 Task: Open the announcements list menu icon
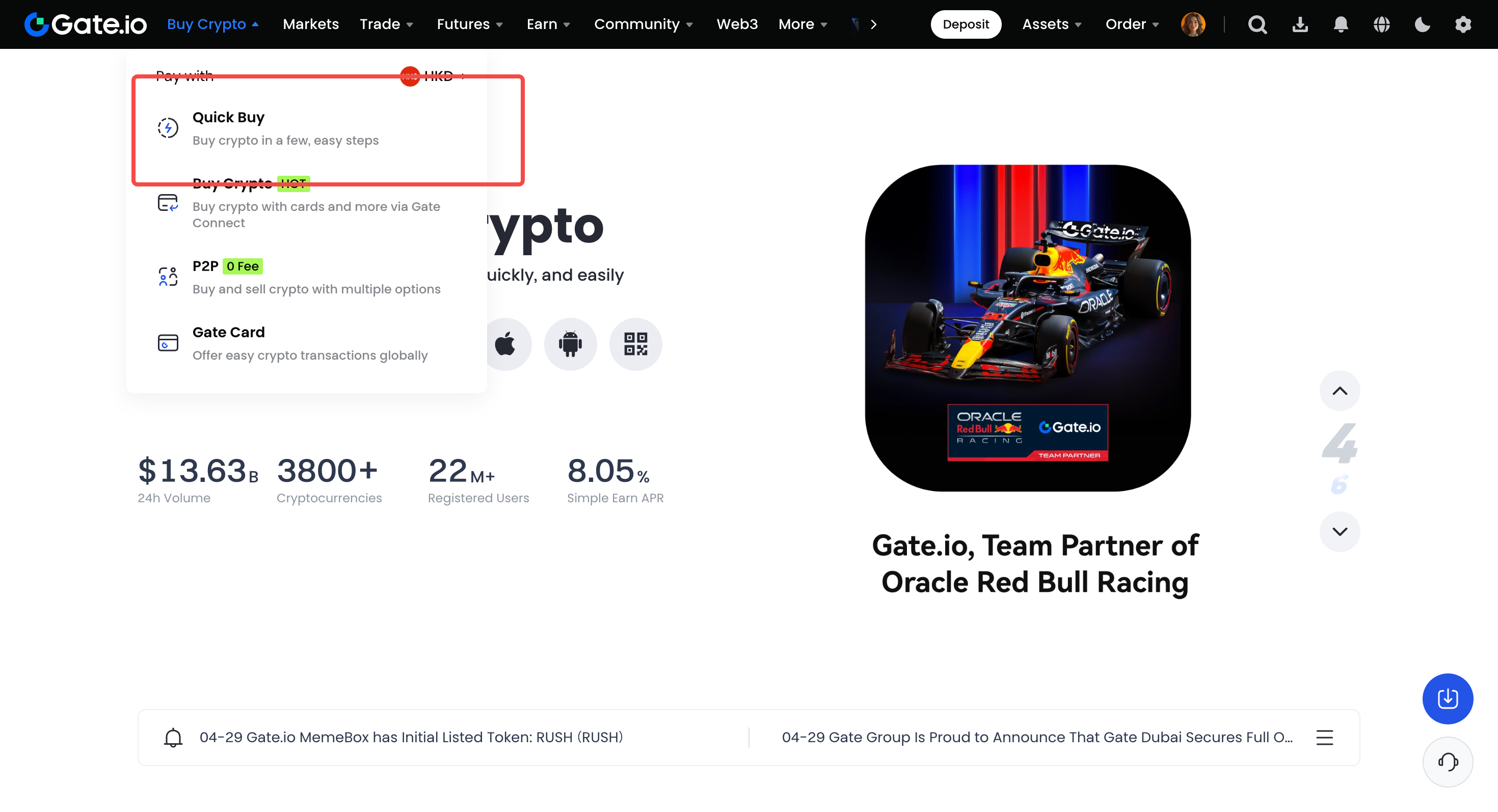coord(1324,737)
